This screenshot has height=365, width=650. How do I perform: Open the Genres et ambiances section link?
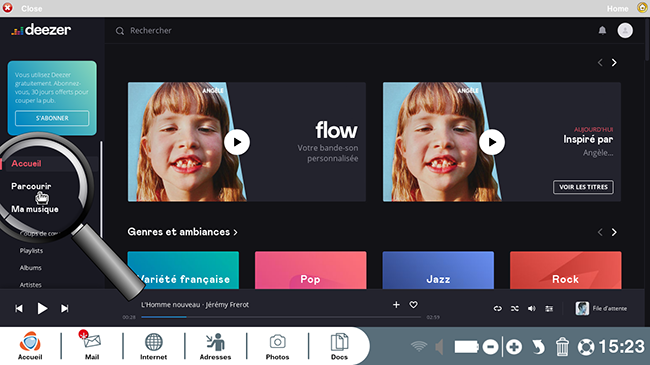(182, 232)
